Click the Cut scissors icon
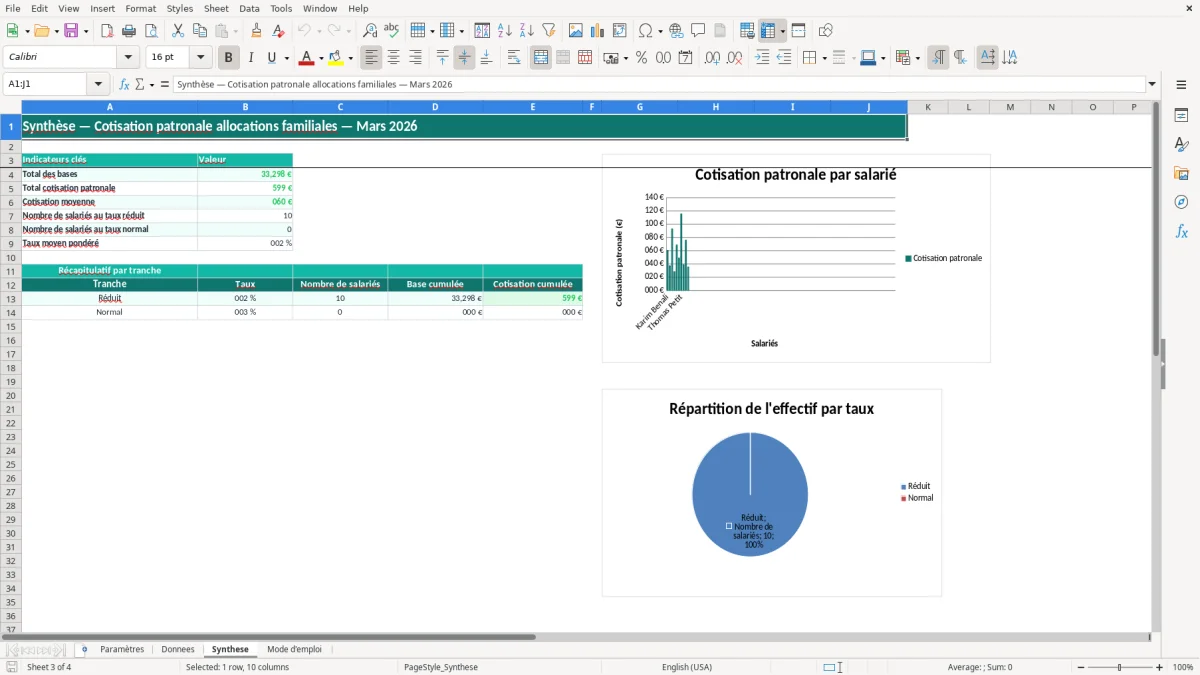The image size is (1200, 675). [x=178, y=31]
